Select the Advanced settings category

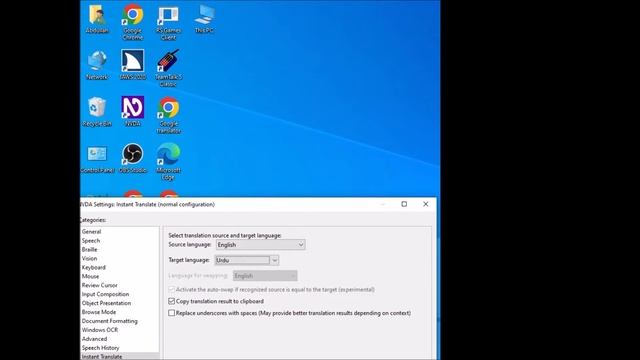point(94,339)
